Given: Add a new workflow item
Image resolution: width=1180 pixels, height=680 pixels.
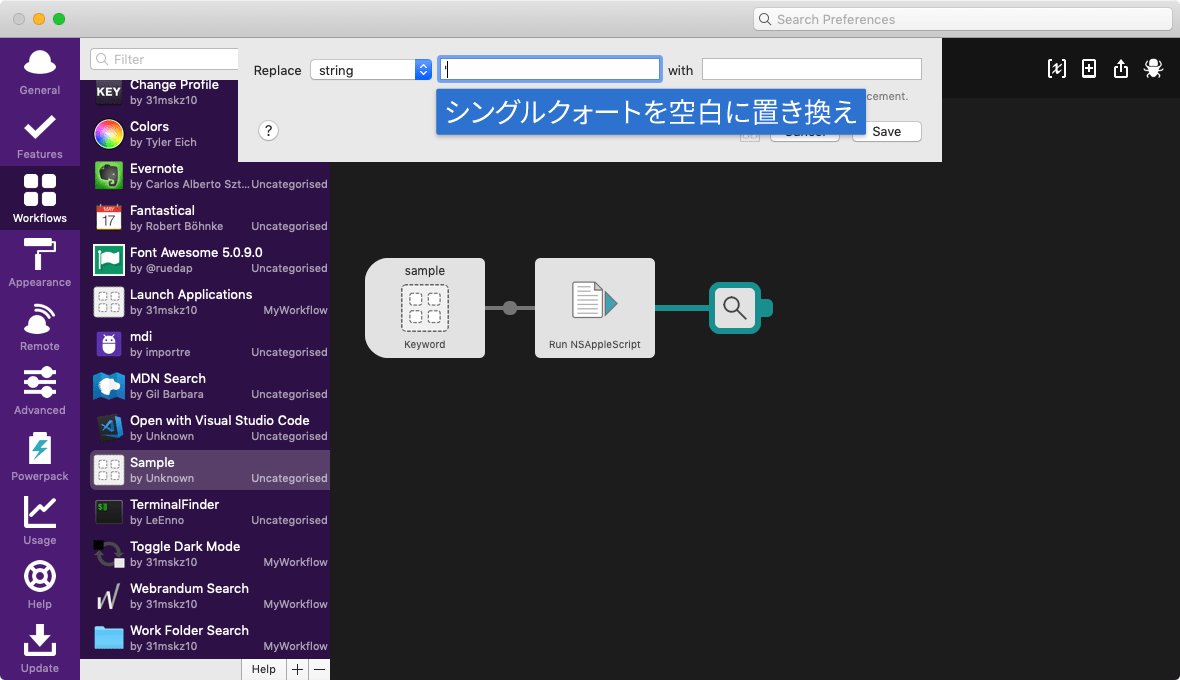Looking at the screenshot, I should (1088, 68).
